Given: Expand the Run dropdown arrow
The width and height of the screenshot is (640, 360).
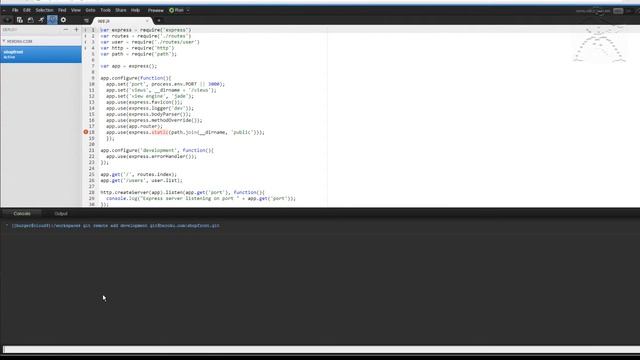Looking at the screenshot, I should [188, 10].
